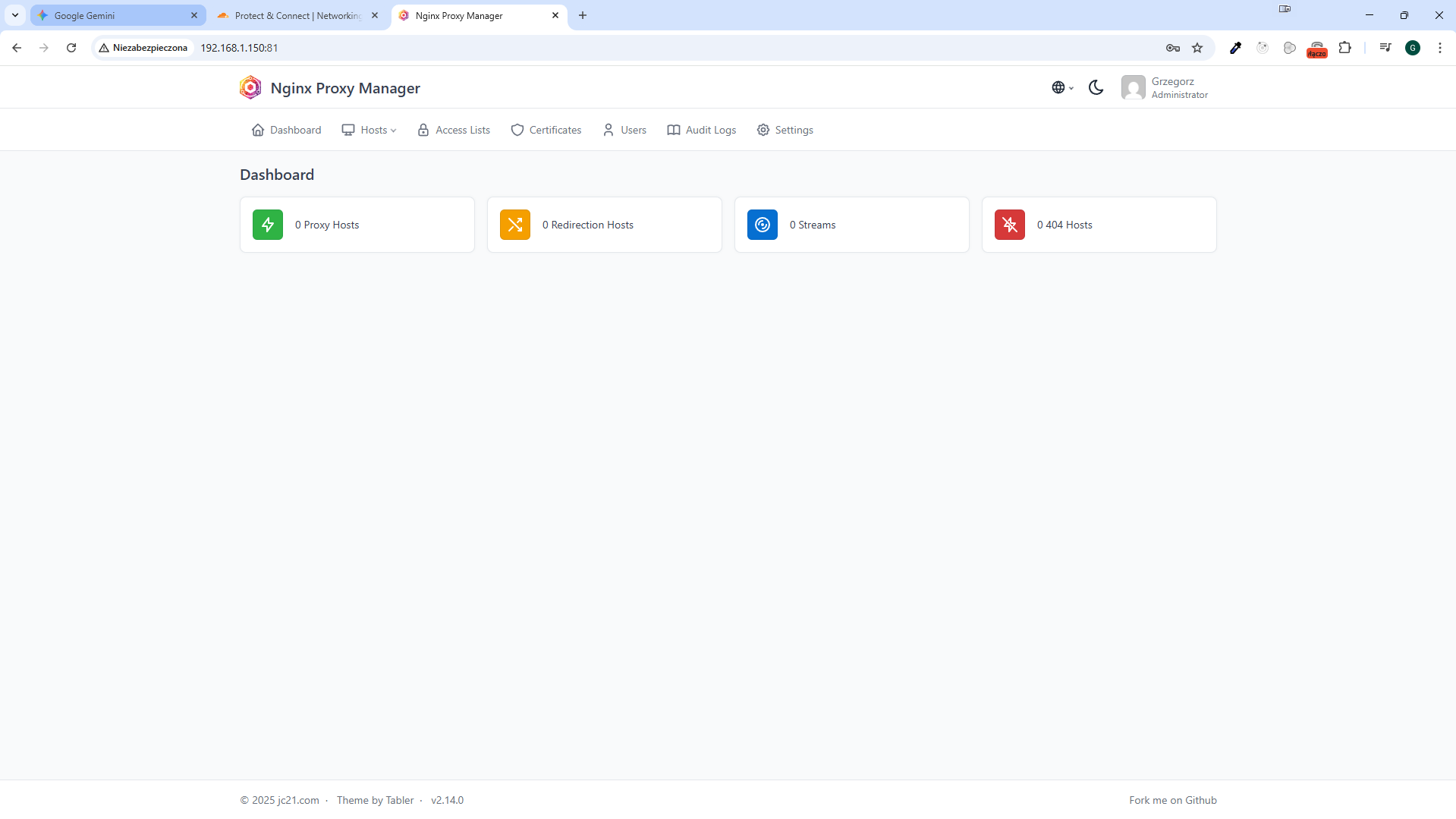Open the Audit Logs page

(x=702, y=130)
